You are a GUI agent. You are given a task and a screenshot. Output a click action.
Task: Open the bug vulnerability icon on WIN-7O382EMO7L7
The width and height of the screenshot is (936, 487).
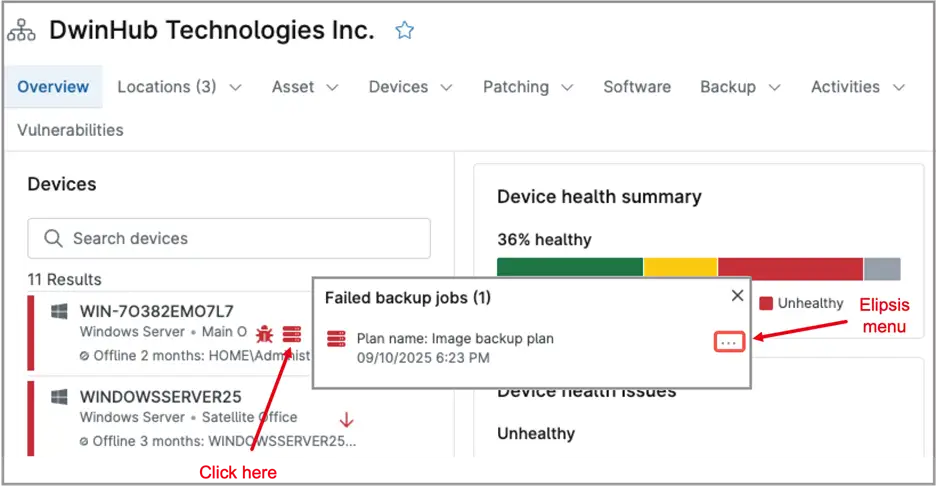[264, 334]
